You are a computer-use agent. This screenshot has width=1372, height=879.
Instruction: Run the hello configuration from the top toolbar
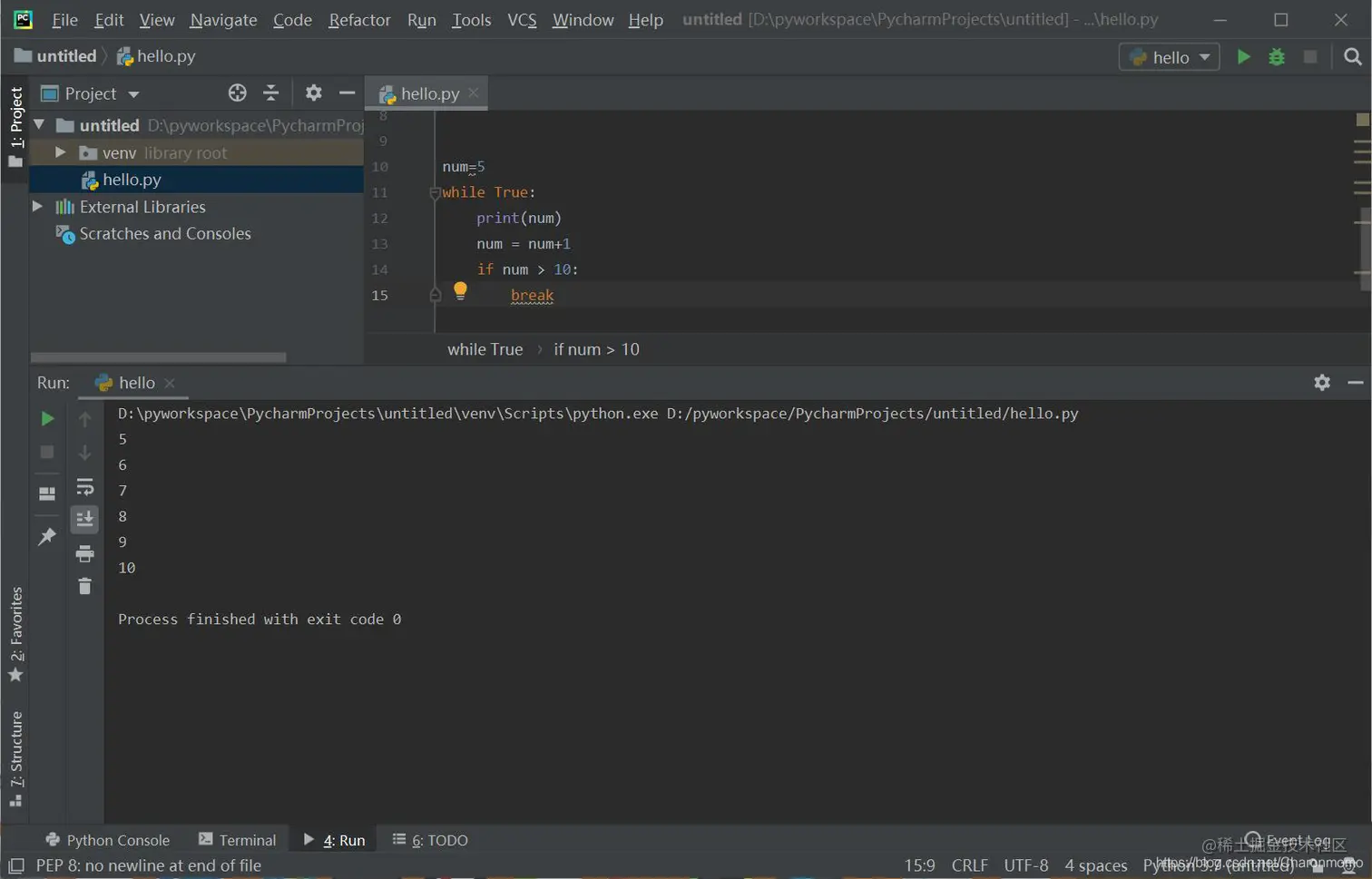click(1243, 56)
